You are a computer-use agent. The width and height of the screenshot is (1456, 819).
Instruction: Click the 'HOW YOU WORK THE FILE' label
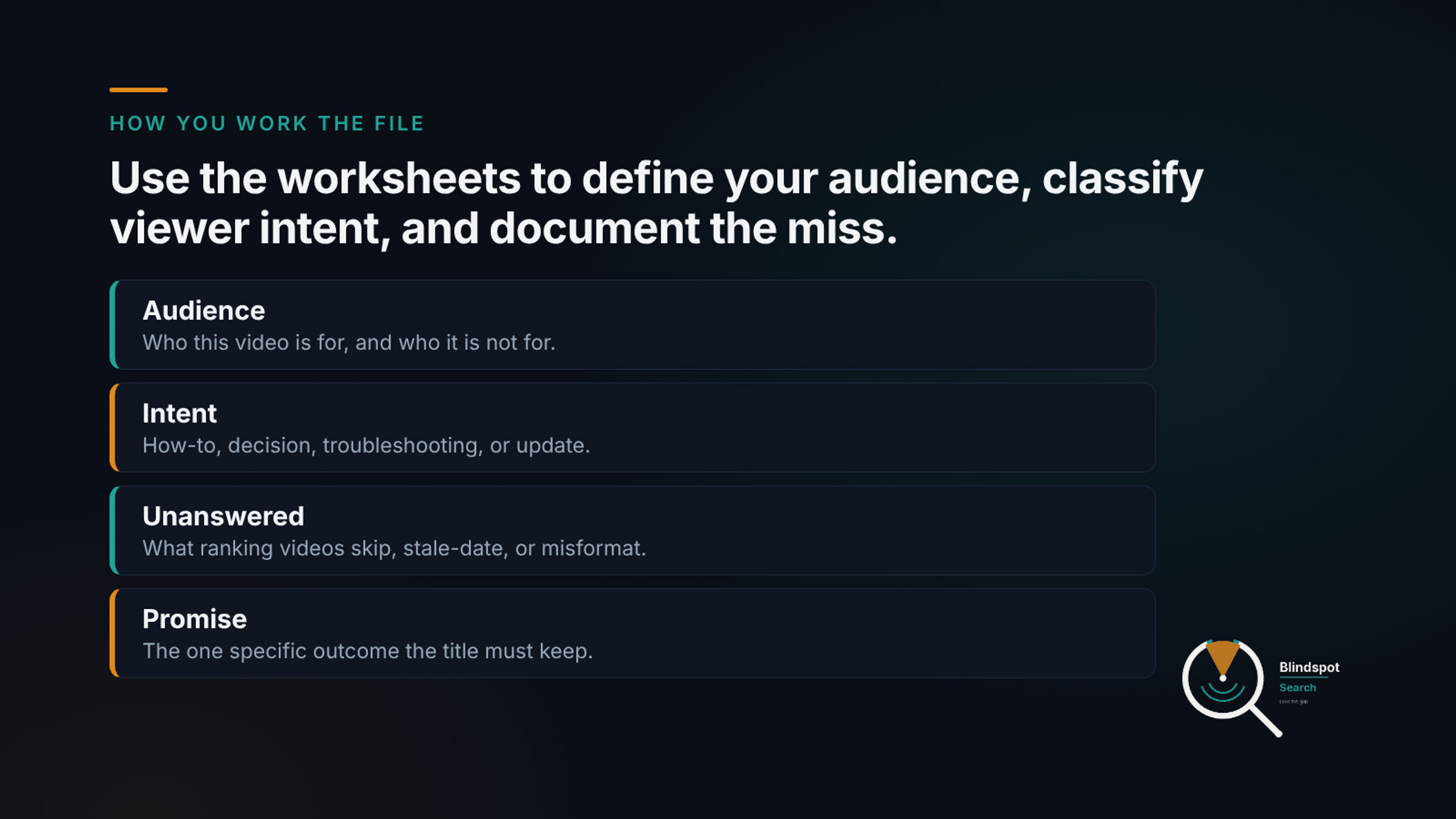pyautogui.click(x=267, y=123)
